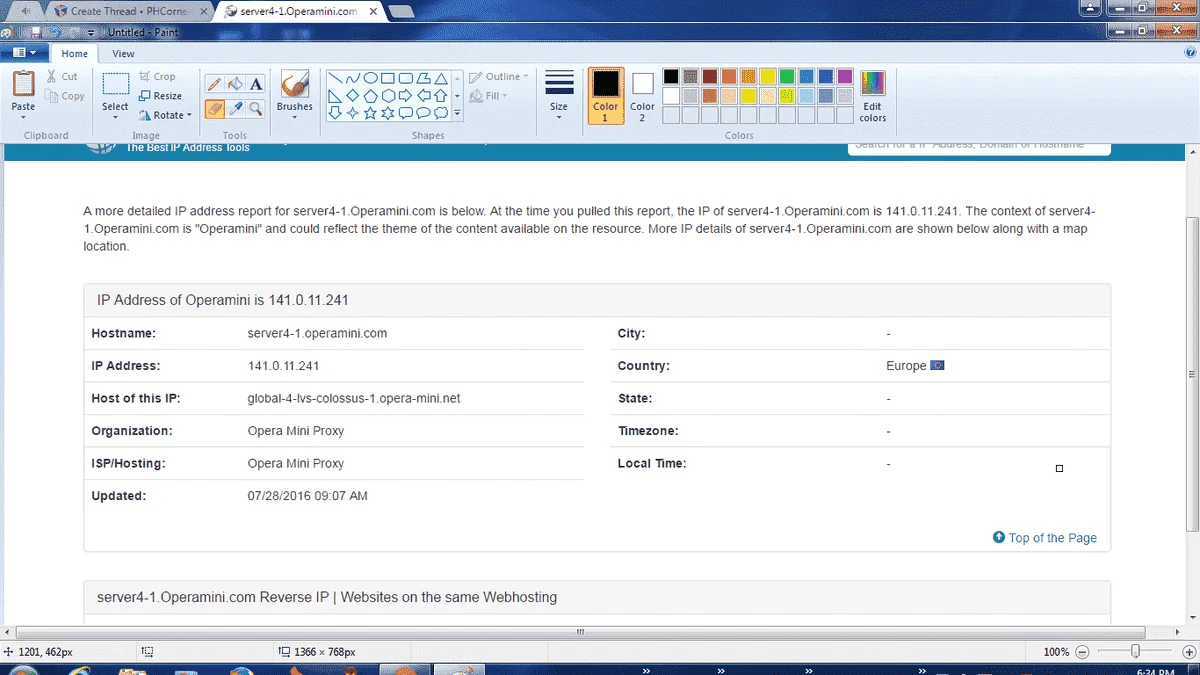
Task: Click the zoom out minus button
Action: tap(1081, 652)
